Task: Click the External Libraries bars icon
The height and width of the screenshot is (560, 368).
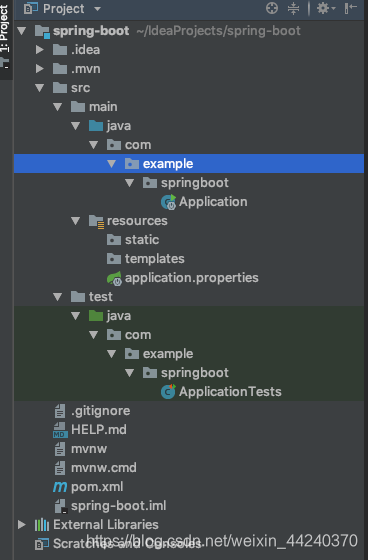Action: (x=42, y=525)
